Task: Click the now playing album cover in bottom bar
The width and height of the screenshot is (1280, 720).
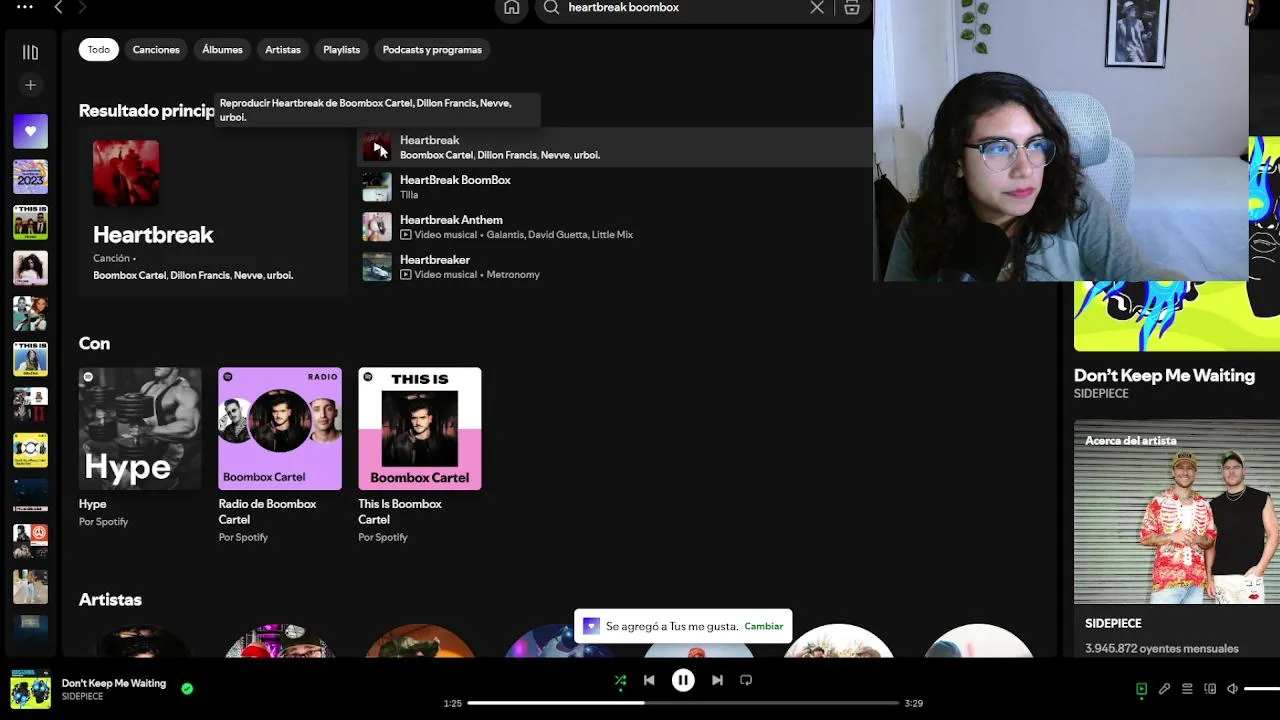Action: click(30, 690)
